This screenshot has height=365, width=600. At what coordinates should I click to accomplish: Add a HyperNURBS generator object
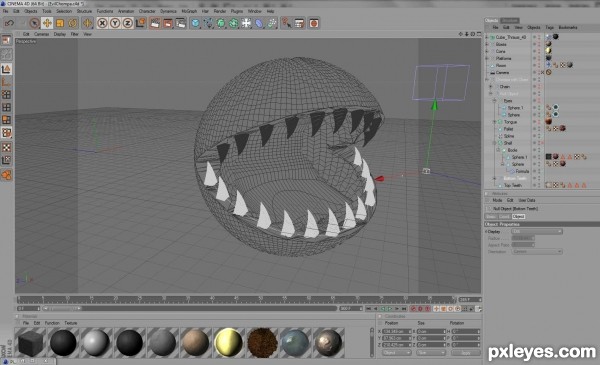tap(221, 23)
